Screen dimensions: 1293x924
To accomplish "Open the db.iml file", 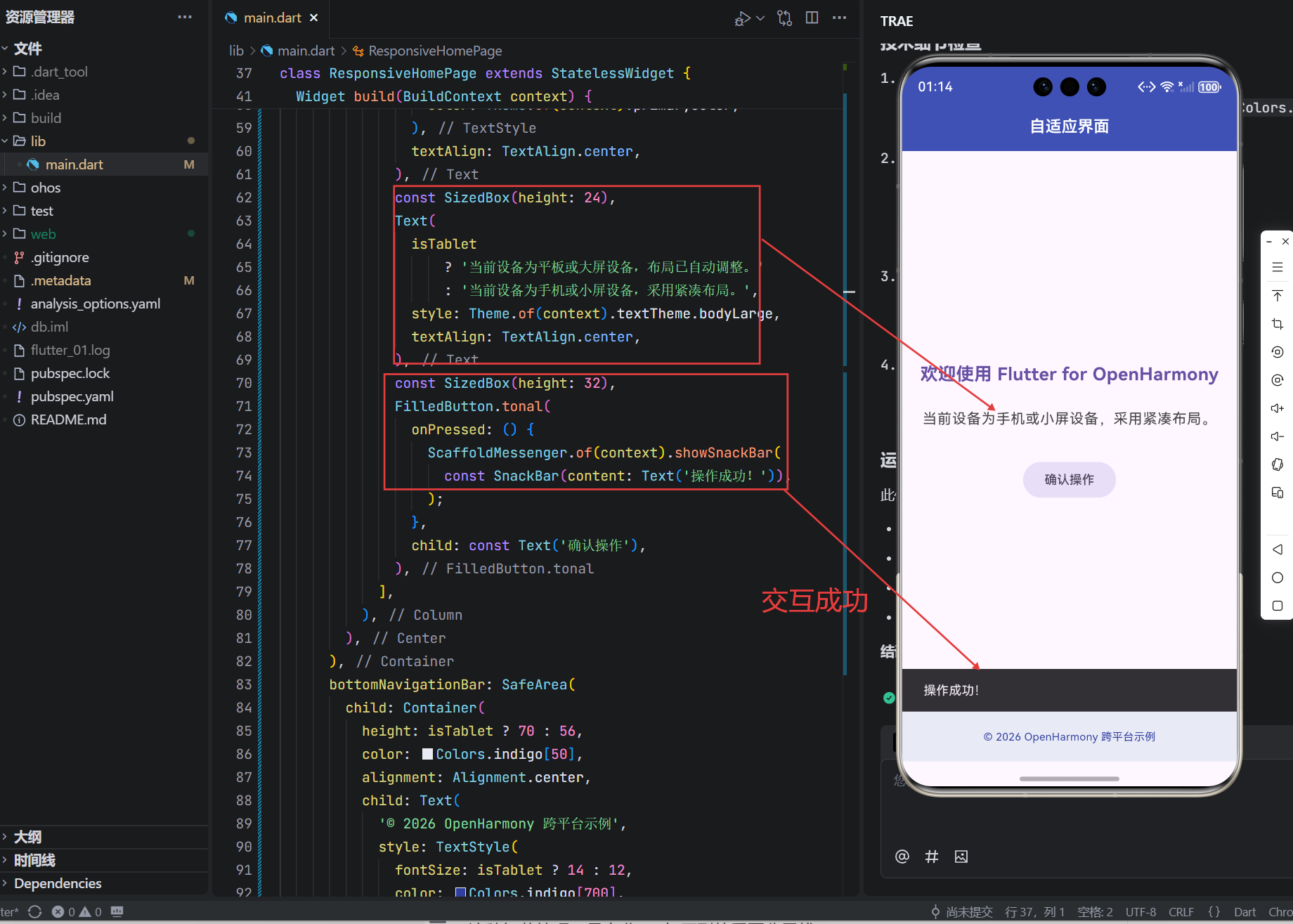I will click(49, 327).
